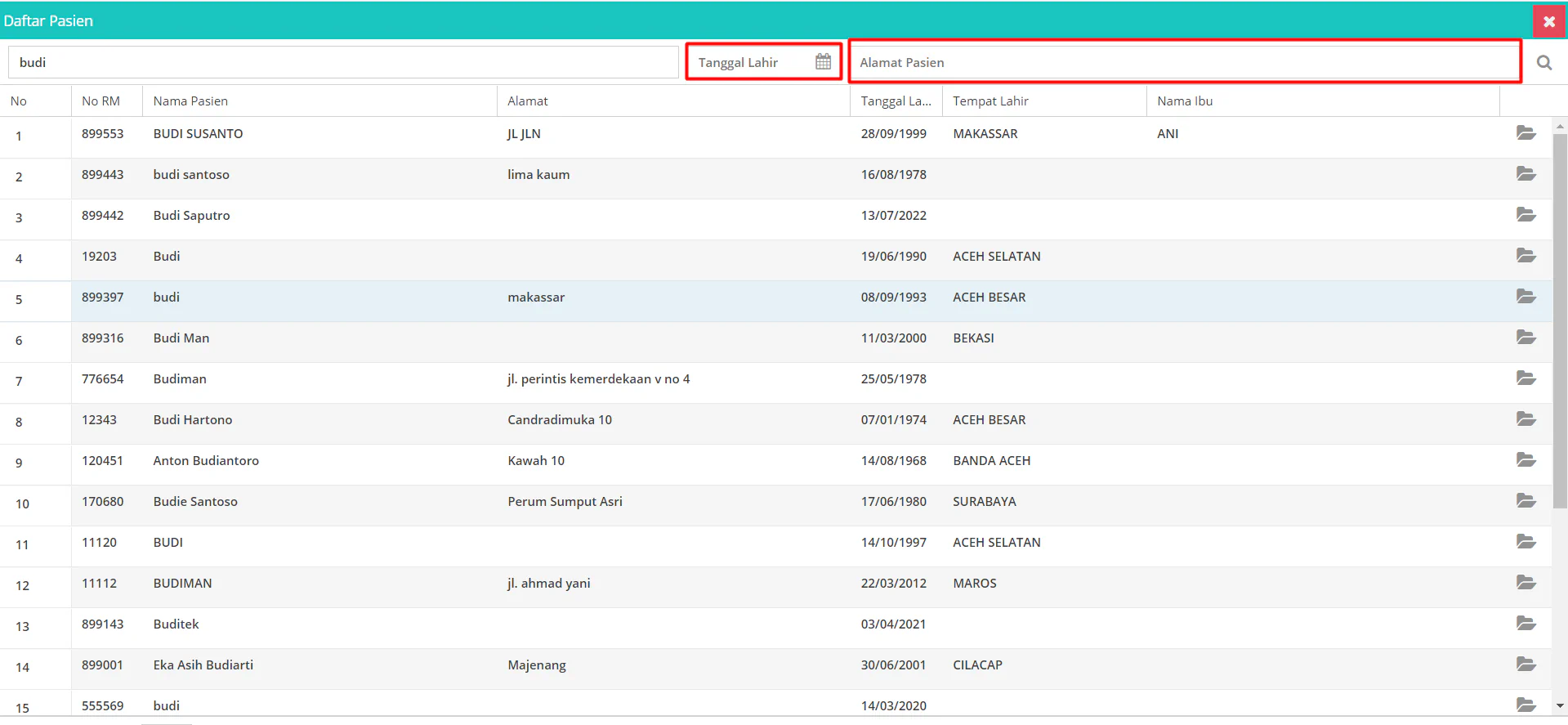Close the Daftar Pasien dialog
This screenshot has height=725, width=1568.
tap(1549, 21)
